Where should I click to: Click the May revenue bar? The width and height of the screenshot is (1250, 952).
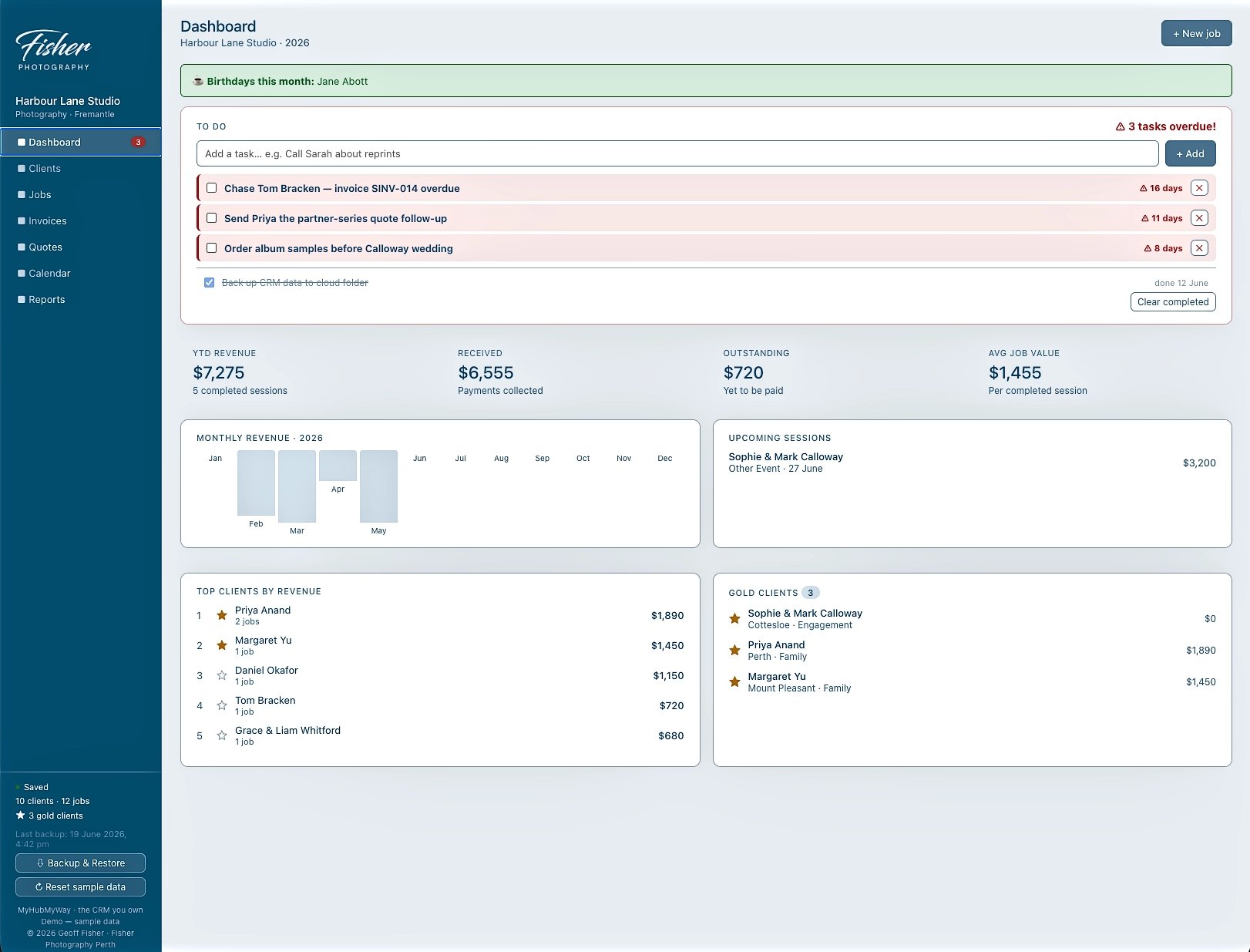coord(378,486)
